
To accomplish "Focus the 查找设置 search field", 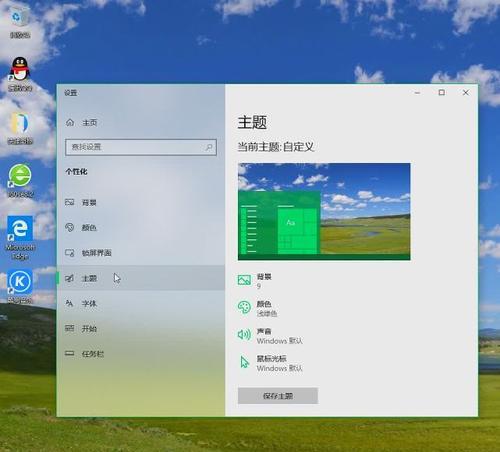I will (141, 147).
